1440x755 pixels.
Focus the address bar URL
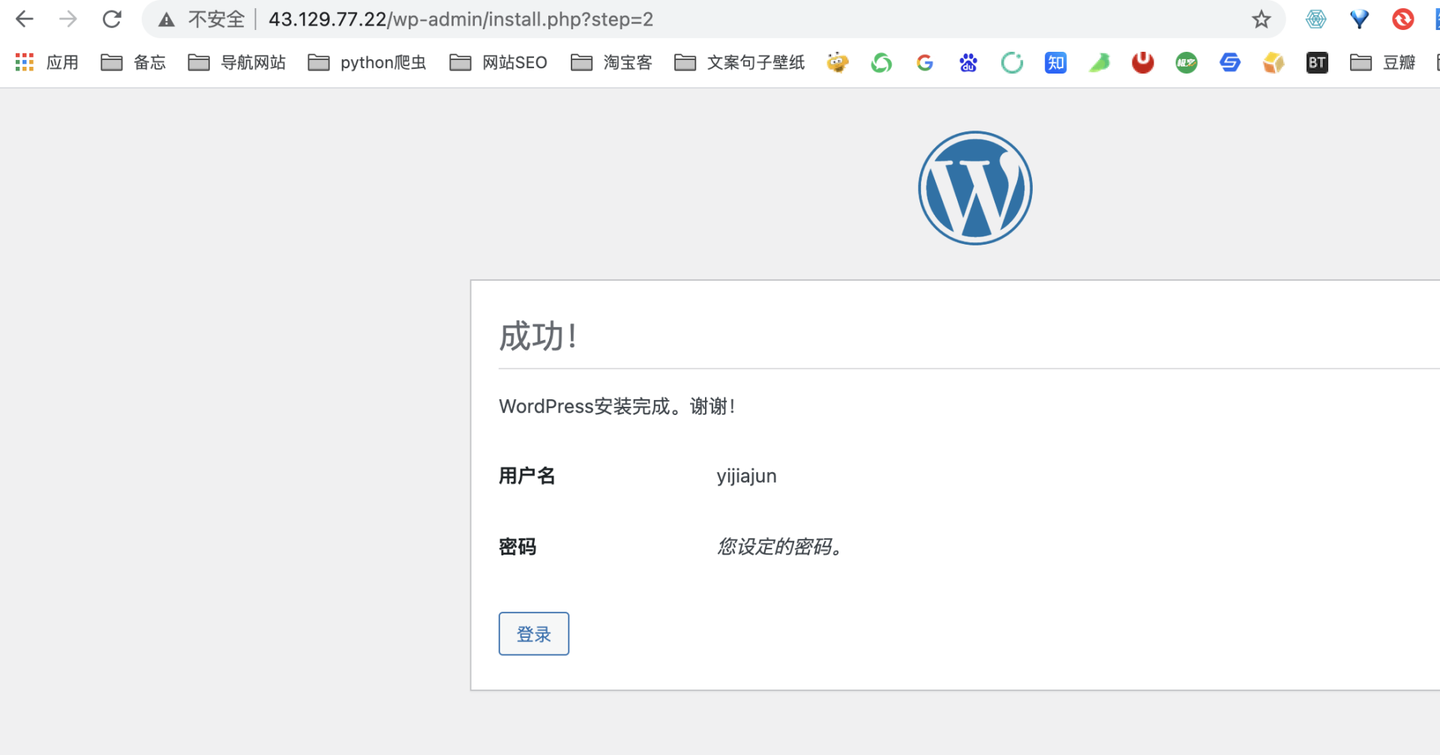pos(461,19)
